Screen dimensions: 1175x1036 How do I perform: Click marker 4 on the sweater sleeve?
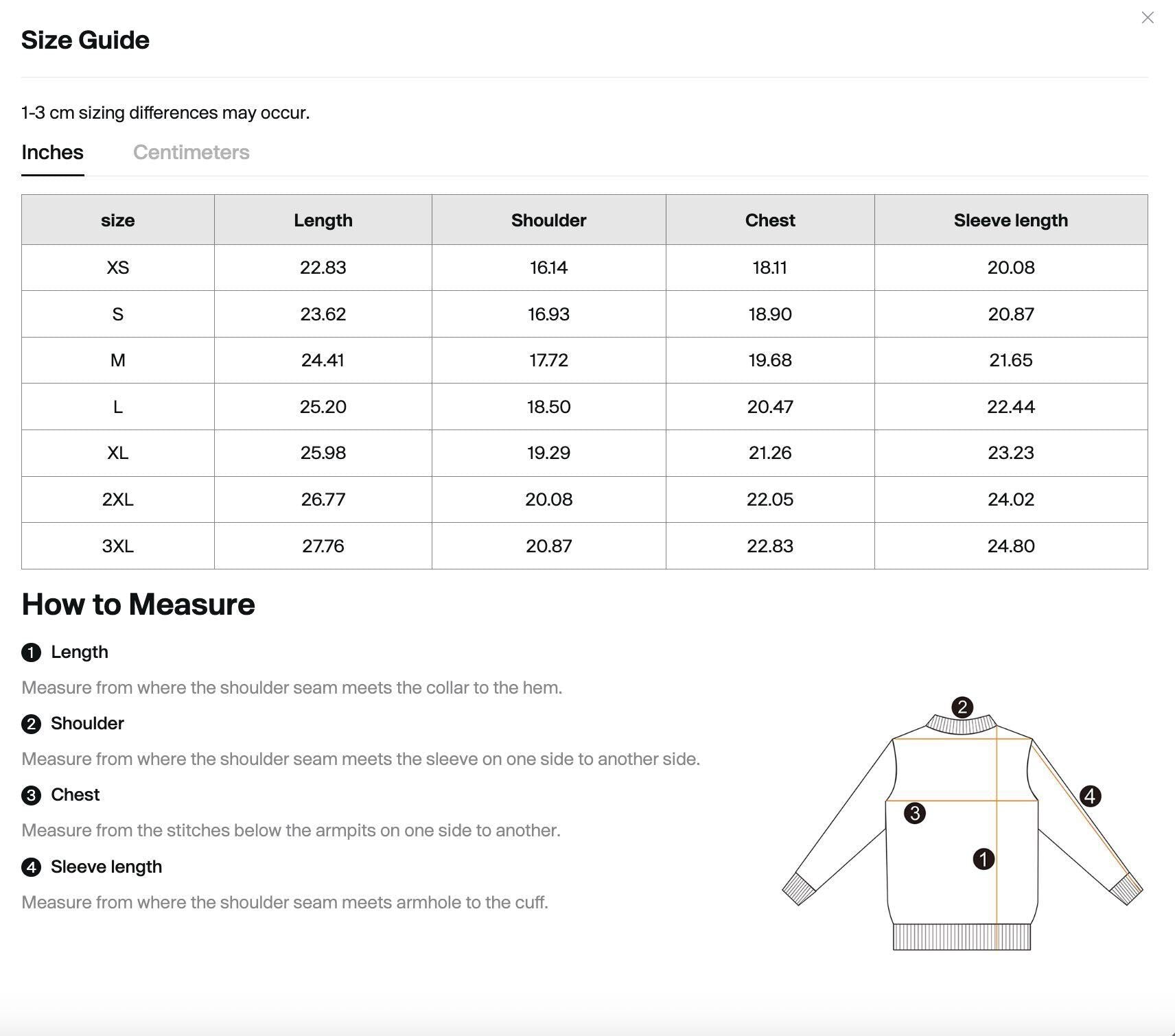click(x=1090, y=797)
